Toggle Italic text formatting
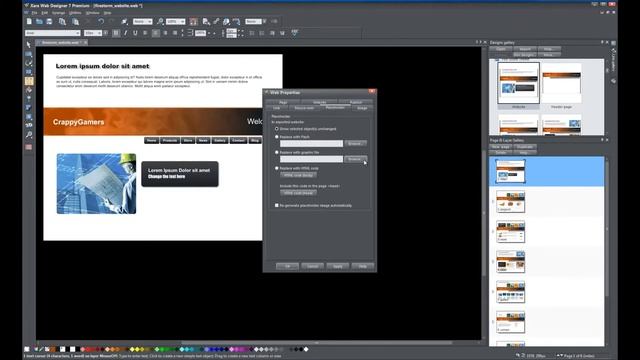This screenshot has width=640, height=360. point(126,33)
